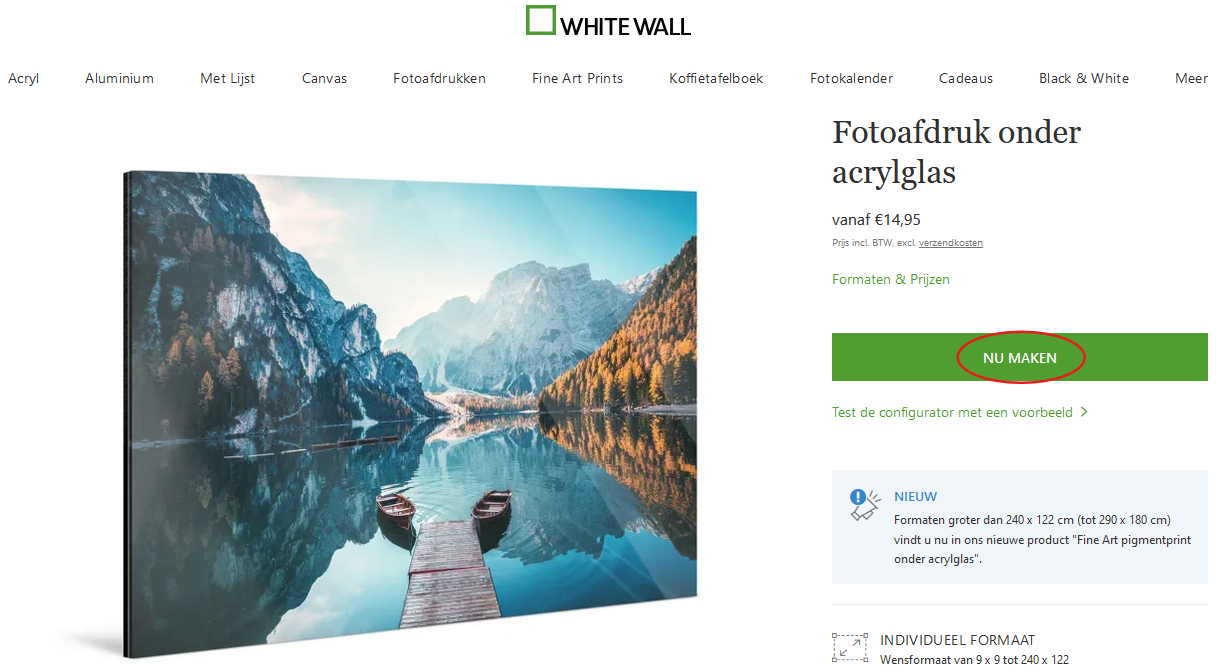
Task: Open the Fotoafdrukken menu item
Action: (x=439, y=78)
